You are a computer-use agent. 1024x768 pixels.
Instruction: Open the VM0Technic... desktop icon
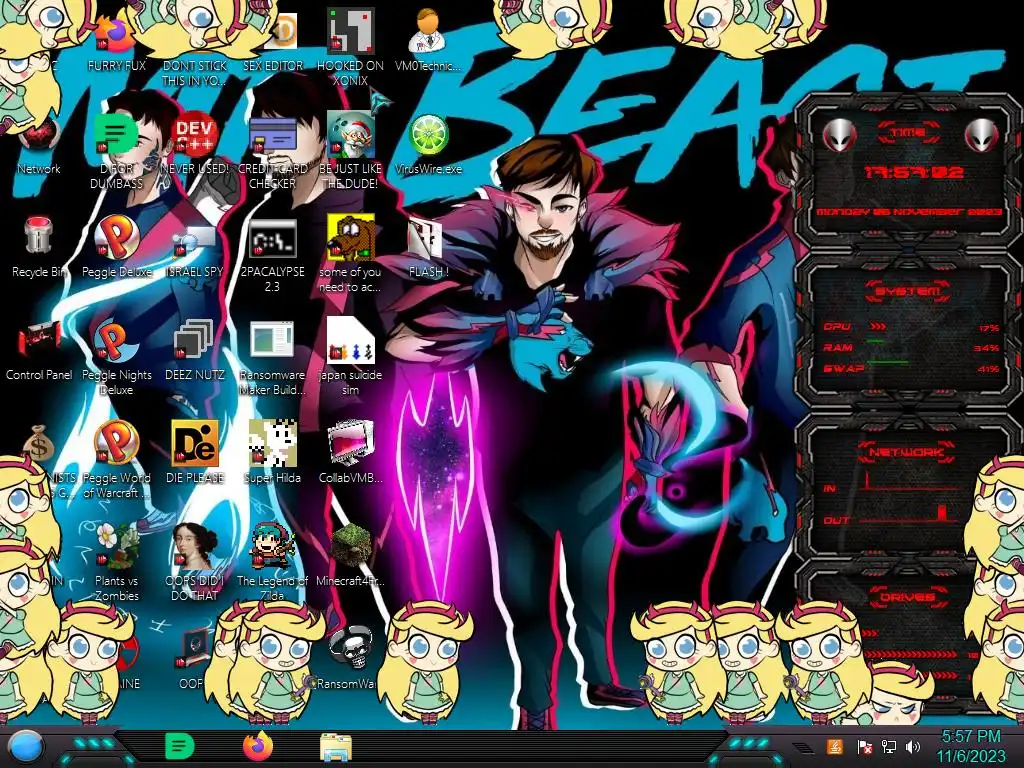[427, 31]
